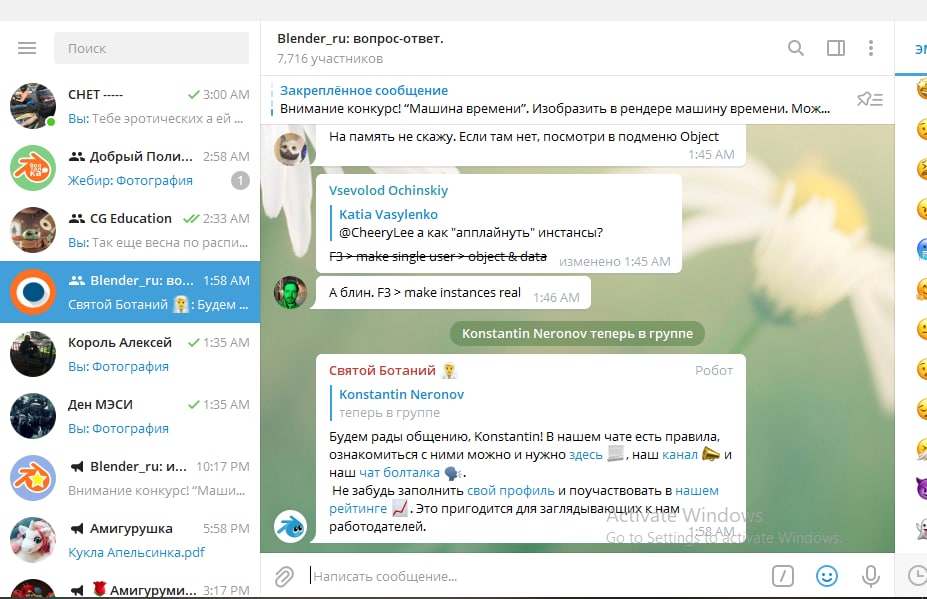Open the чат болталка link

point(400,472)
